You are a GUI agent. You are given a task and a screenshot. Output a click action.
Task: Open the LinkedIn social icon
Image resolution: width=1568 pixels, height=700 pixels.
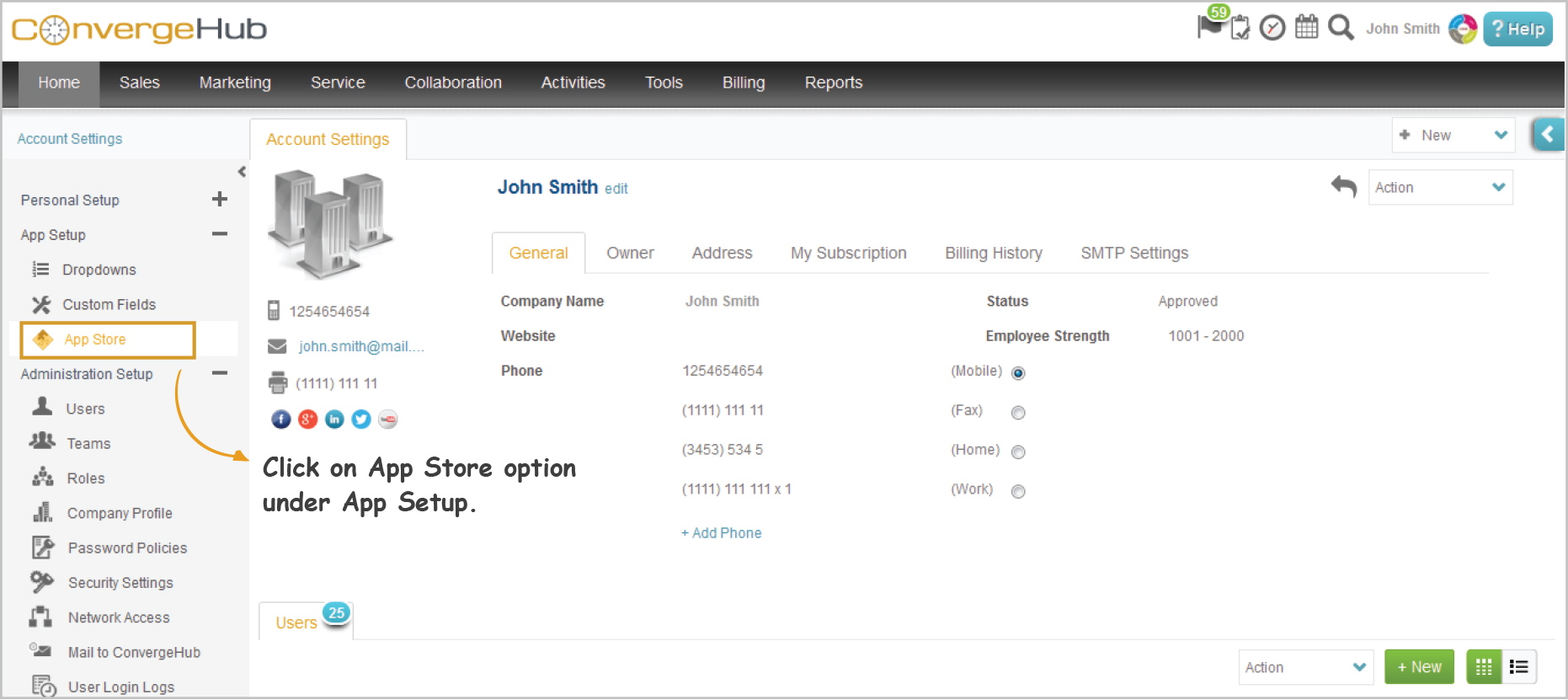(x=334, y=419)
